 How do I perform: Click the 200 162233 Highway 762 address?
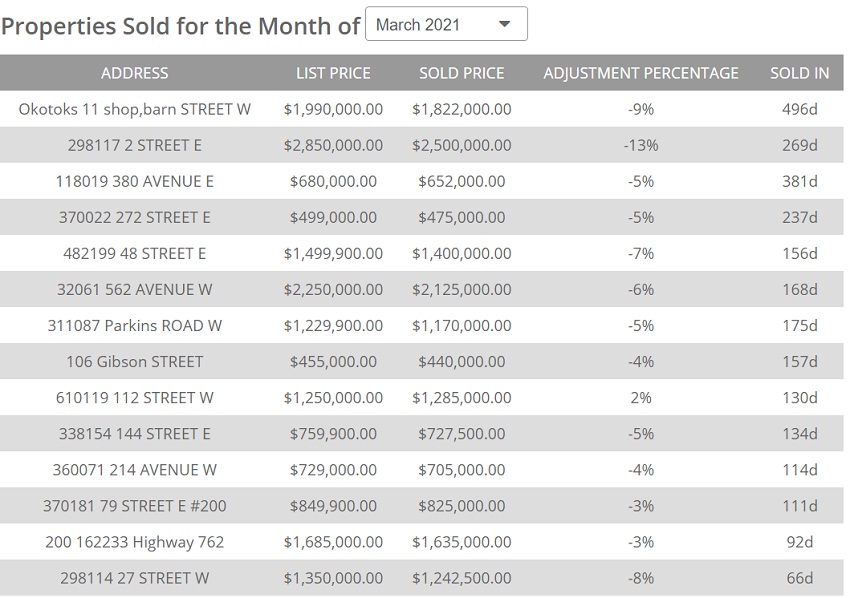coord(135,541)
